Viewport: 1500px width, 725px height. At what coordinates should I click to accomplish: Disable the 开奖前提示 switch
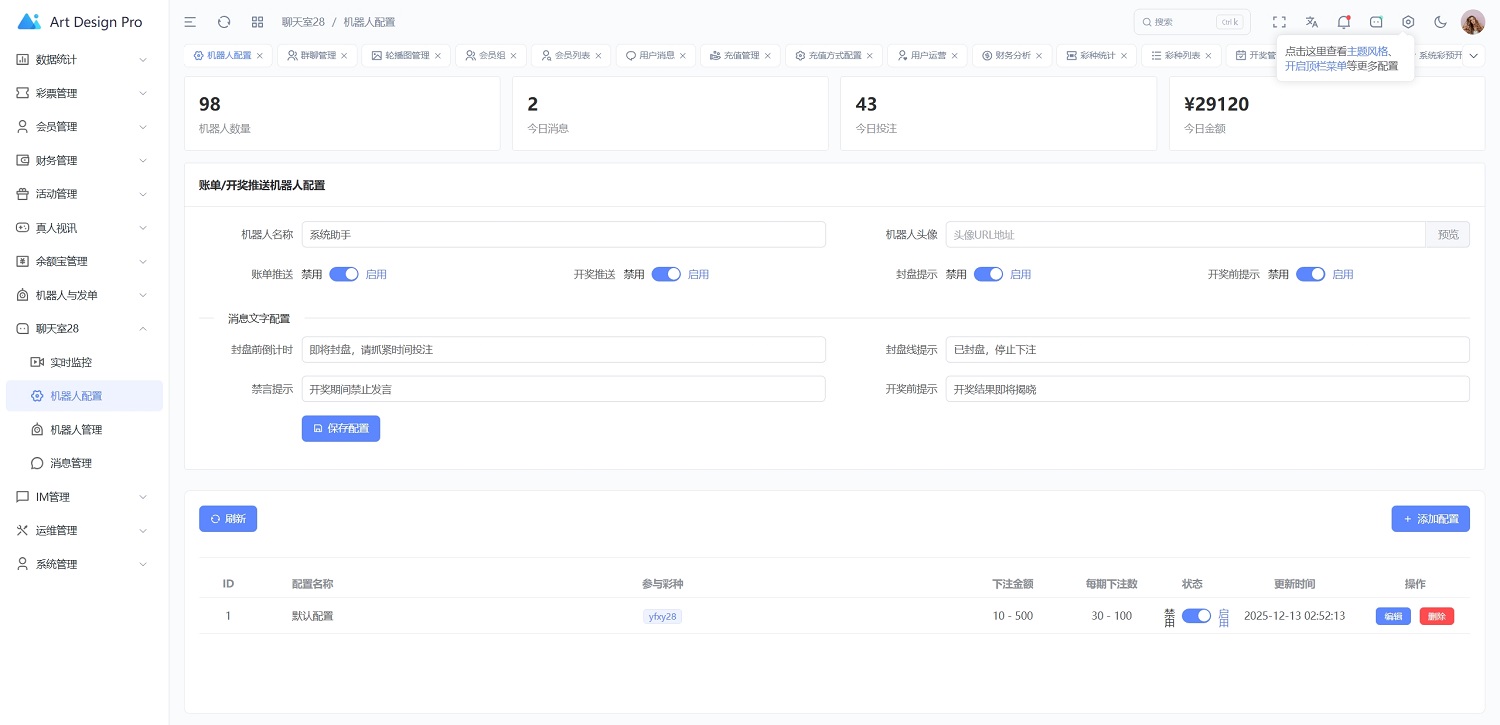[x=1310, y=274]
